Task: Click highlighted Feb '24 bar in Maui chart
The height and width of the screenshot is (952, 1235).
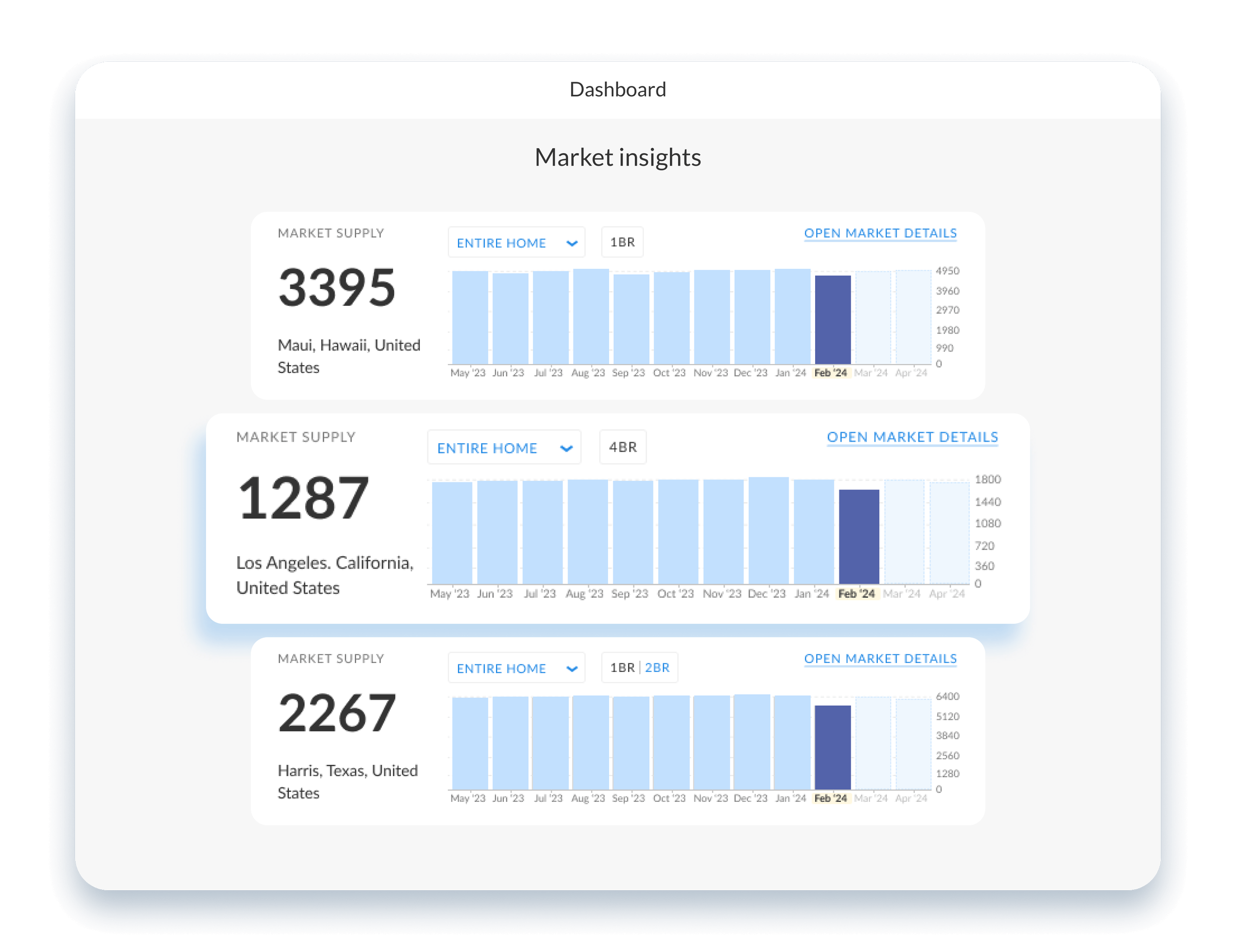Action: (832, 320)
